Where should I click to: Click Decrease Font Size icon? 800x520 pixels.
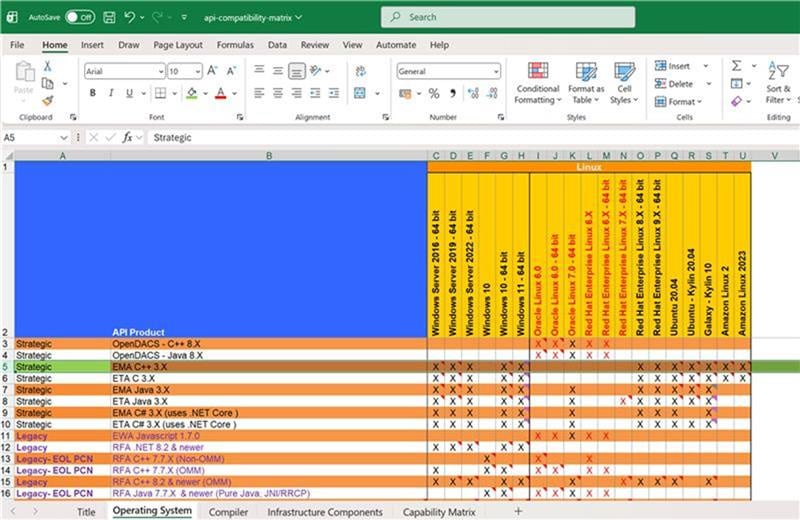pyautogui.click(x=231, y=71)
